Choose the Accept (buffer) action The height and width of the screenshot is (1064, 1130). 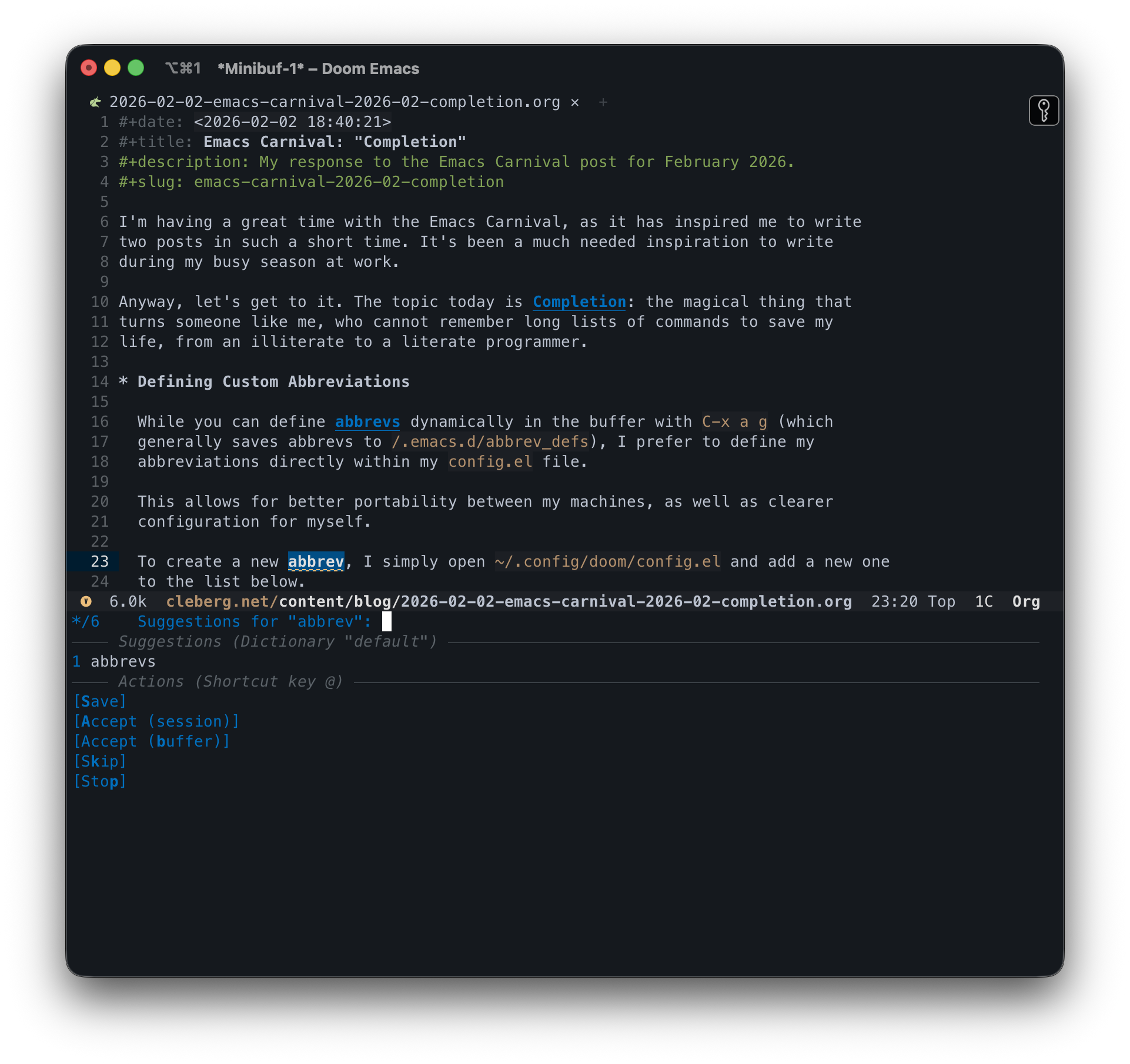(x=151, y=742)
